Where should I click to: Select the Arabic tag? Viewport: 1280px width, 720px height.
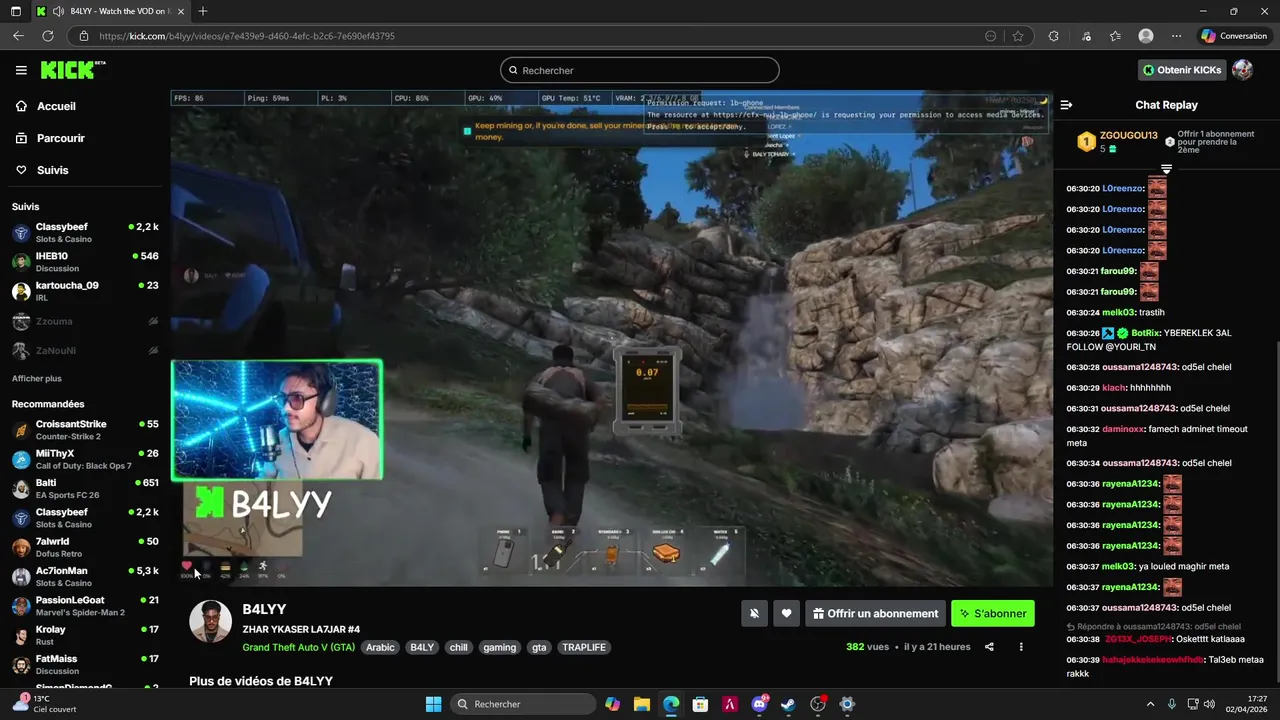[380, 647]
